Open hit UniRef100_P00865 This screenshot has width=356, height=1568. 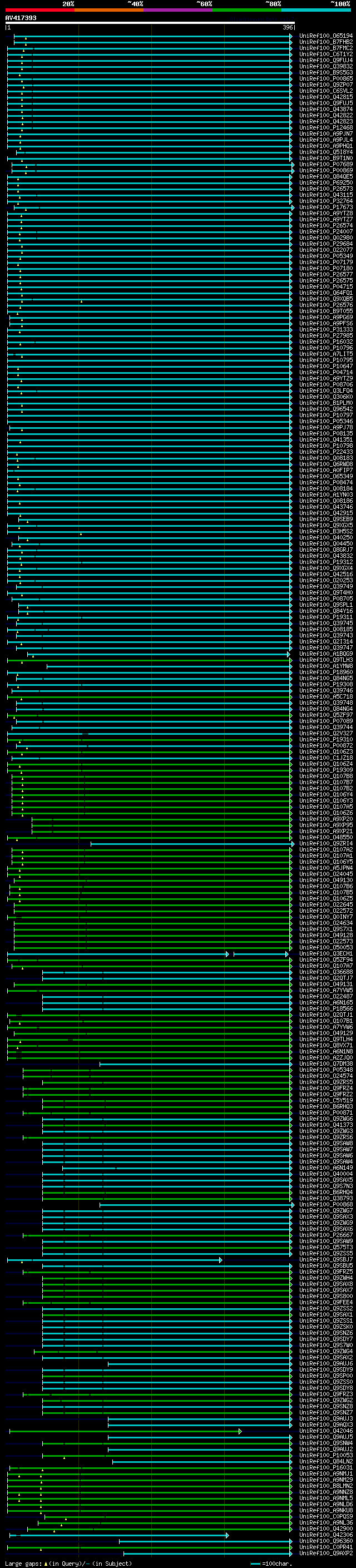[x=325, y=78]
